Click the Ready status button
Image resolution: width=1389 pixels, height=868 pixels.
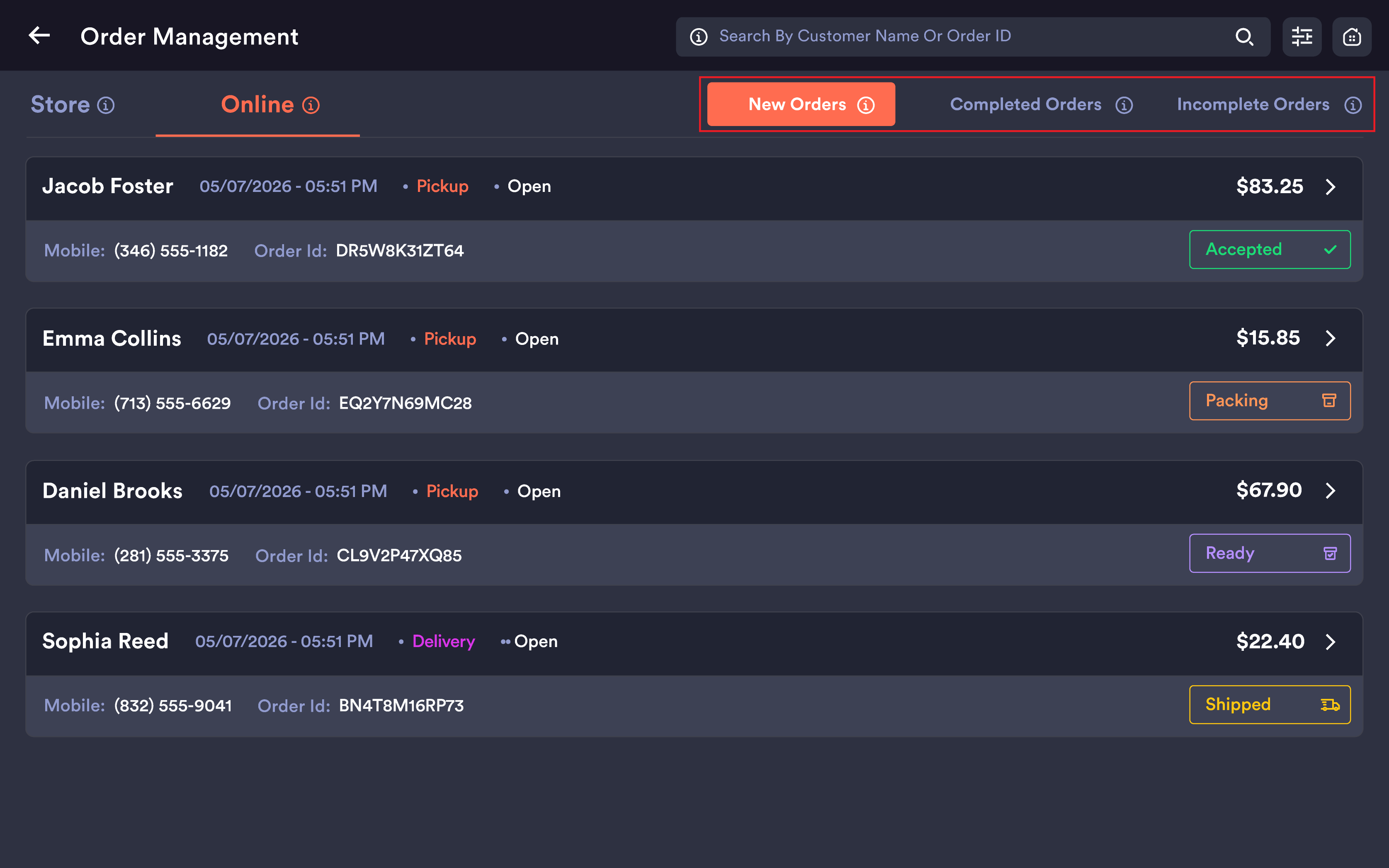1270,553
